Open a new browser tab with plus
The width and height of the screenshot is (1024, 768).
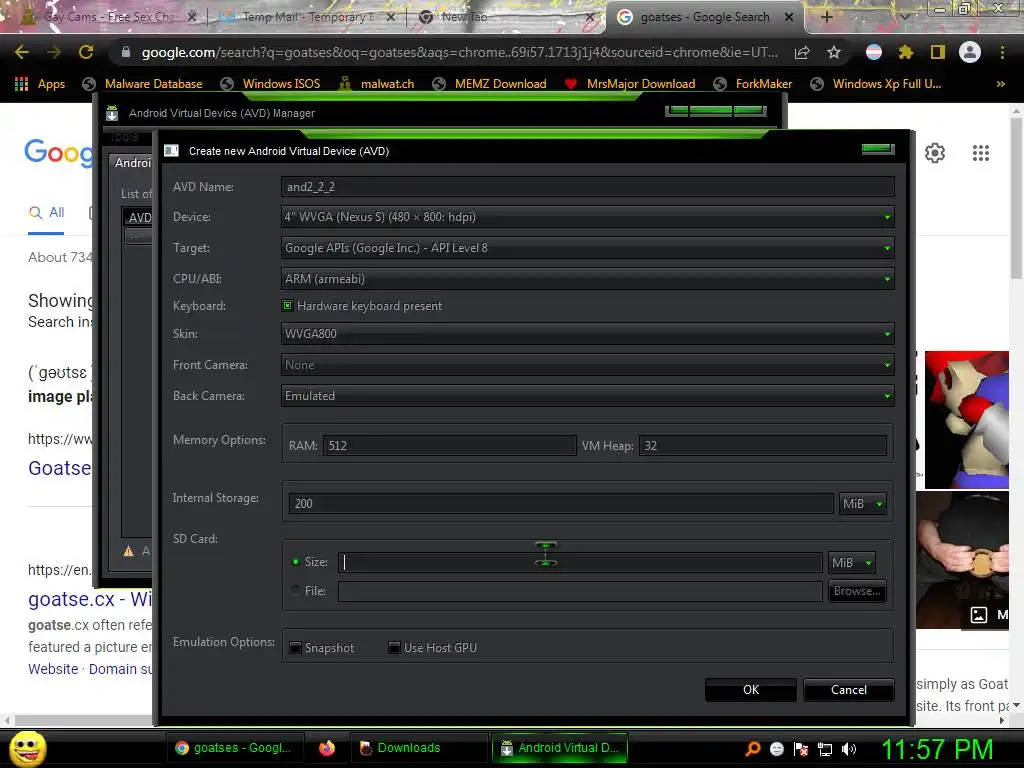(x=826, y=17)
